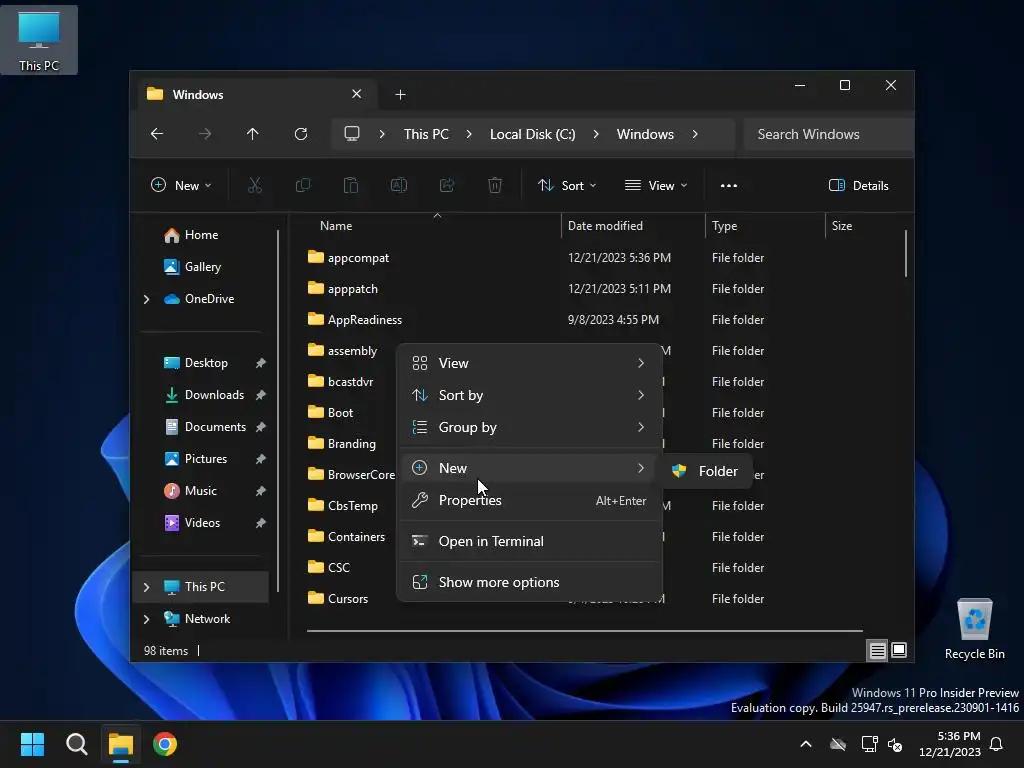Open a new tab with plus
1024x768 pixels.
coord(400,95)
